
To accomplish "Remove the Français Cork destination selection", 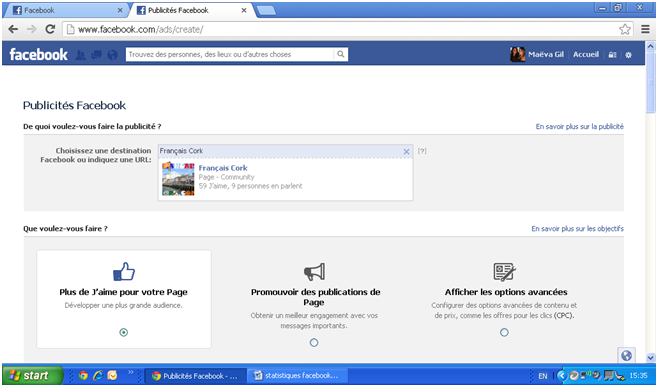I will 406,152.
